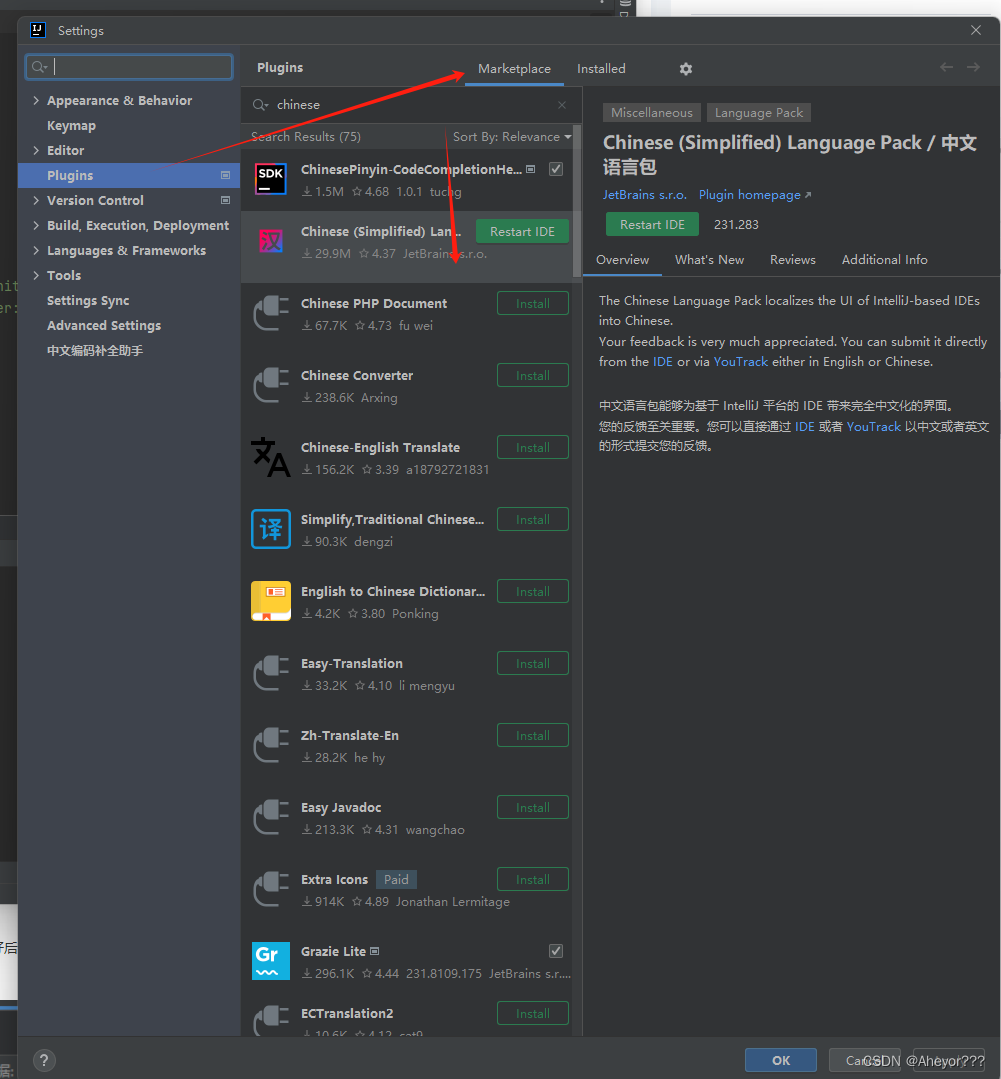The image size is (1001, 1079).
Task: Confirm settings with OK button
Action: 780,1060
